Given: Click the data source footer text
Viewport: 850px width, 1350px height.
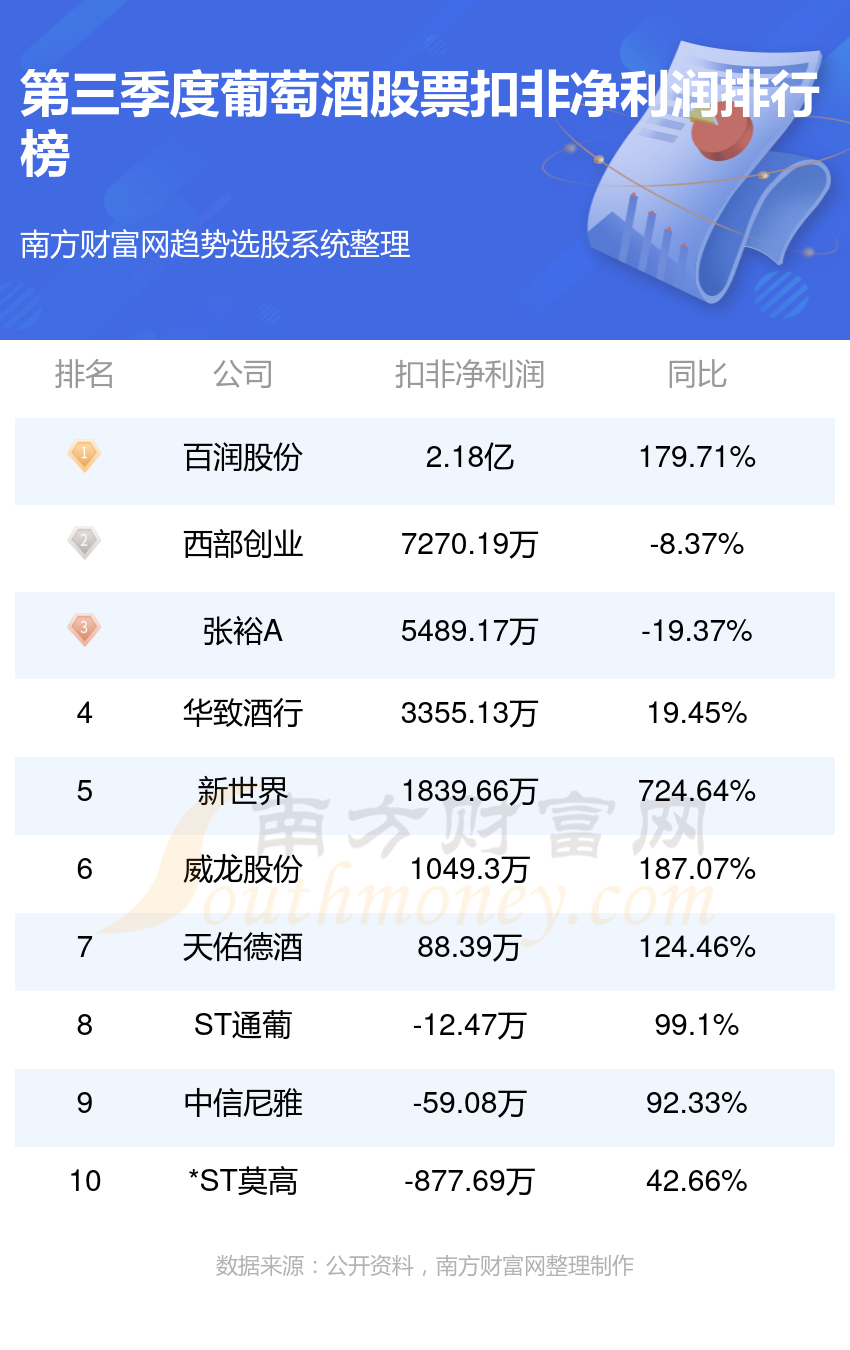Looking at the screenshot, I should click(425, 1266).
